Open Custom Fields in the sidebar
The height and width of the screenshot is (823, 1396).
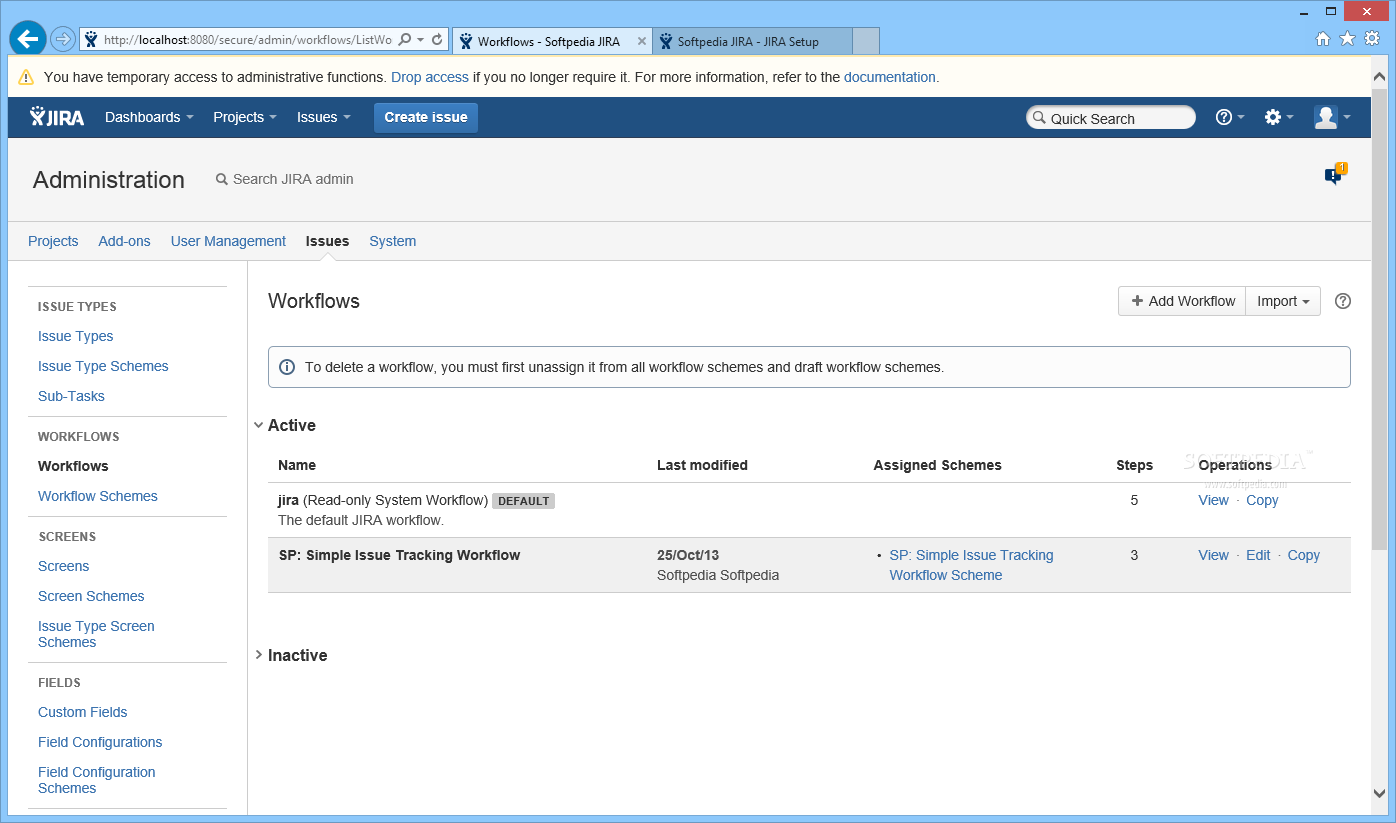82,712
